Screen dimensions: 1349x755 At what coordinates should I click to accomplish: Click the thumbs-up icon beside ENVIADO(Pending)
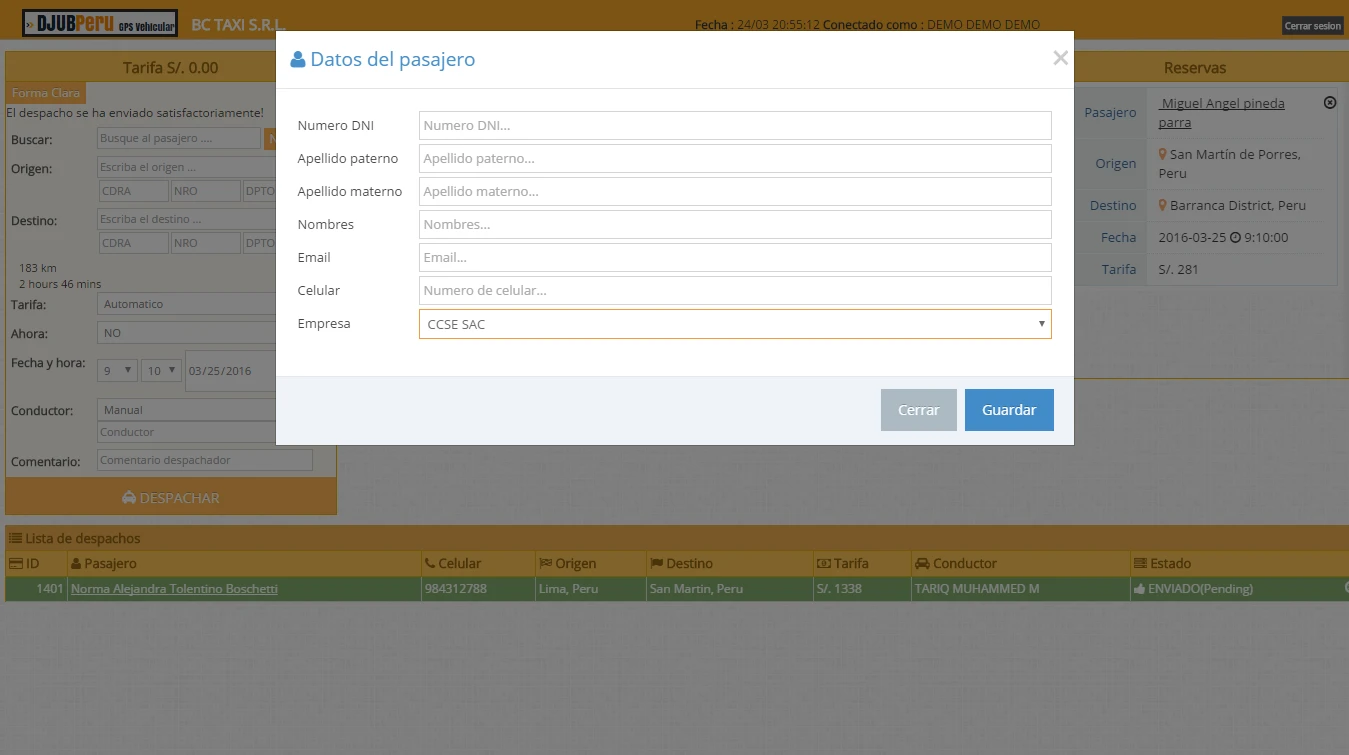[x=1139, y=590]
